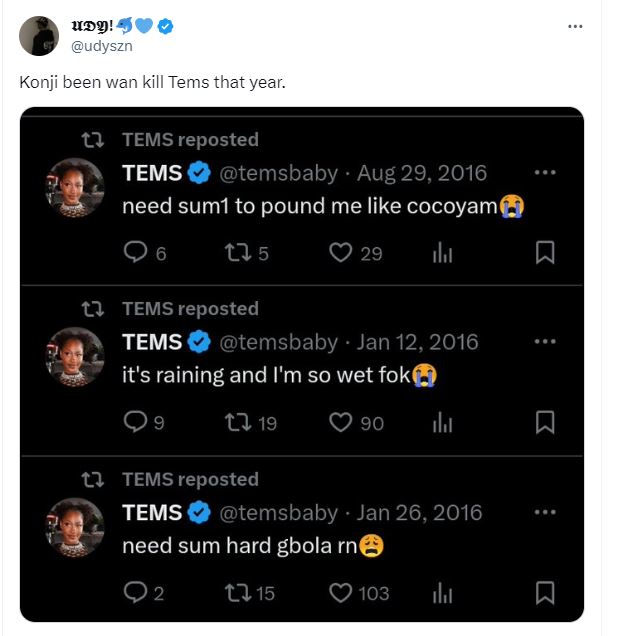Screen dimensions: 630x636
Task: View analytics for the Aug 29 tweet
Action: (442, 253)
